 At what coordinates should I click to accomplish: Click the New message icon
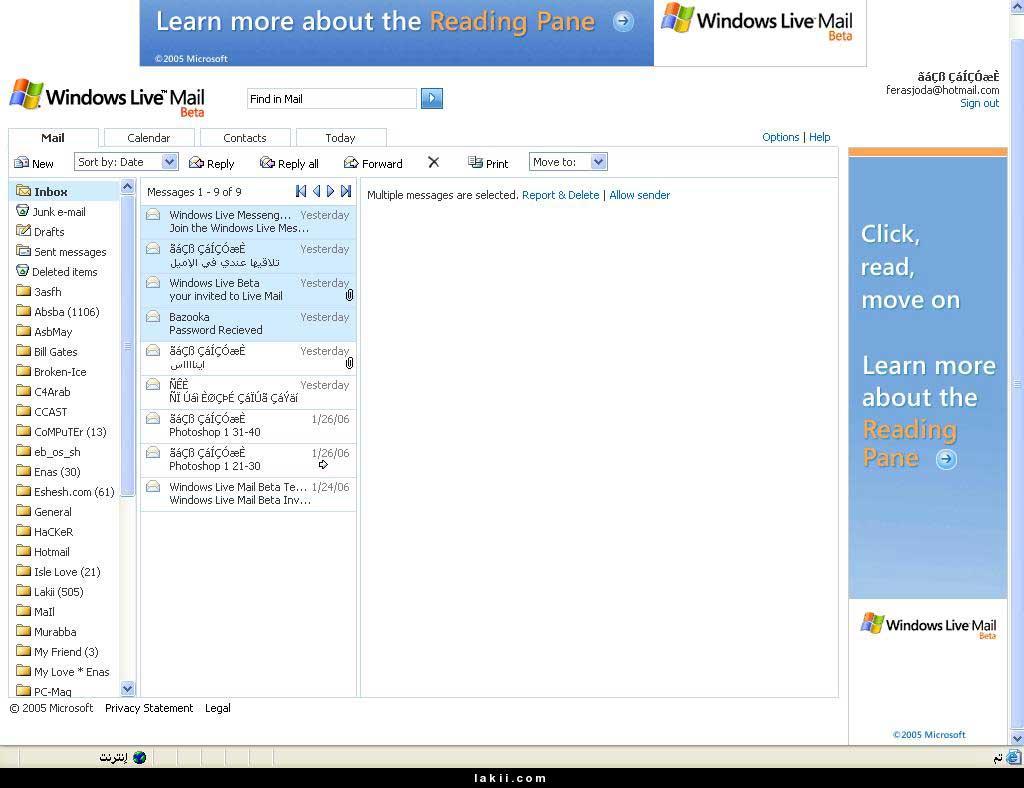(22, 163)
